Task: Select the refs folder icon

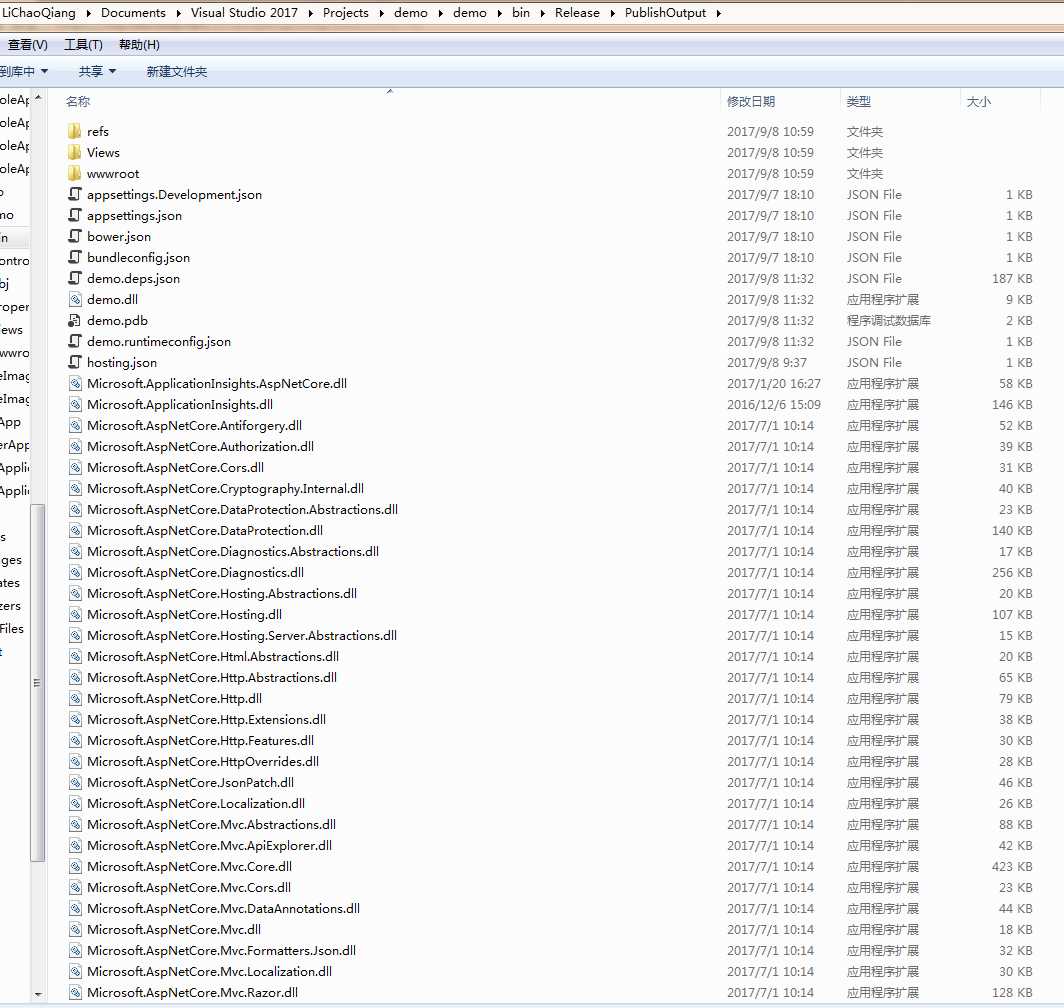Action: tap(75, 131)
